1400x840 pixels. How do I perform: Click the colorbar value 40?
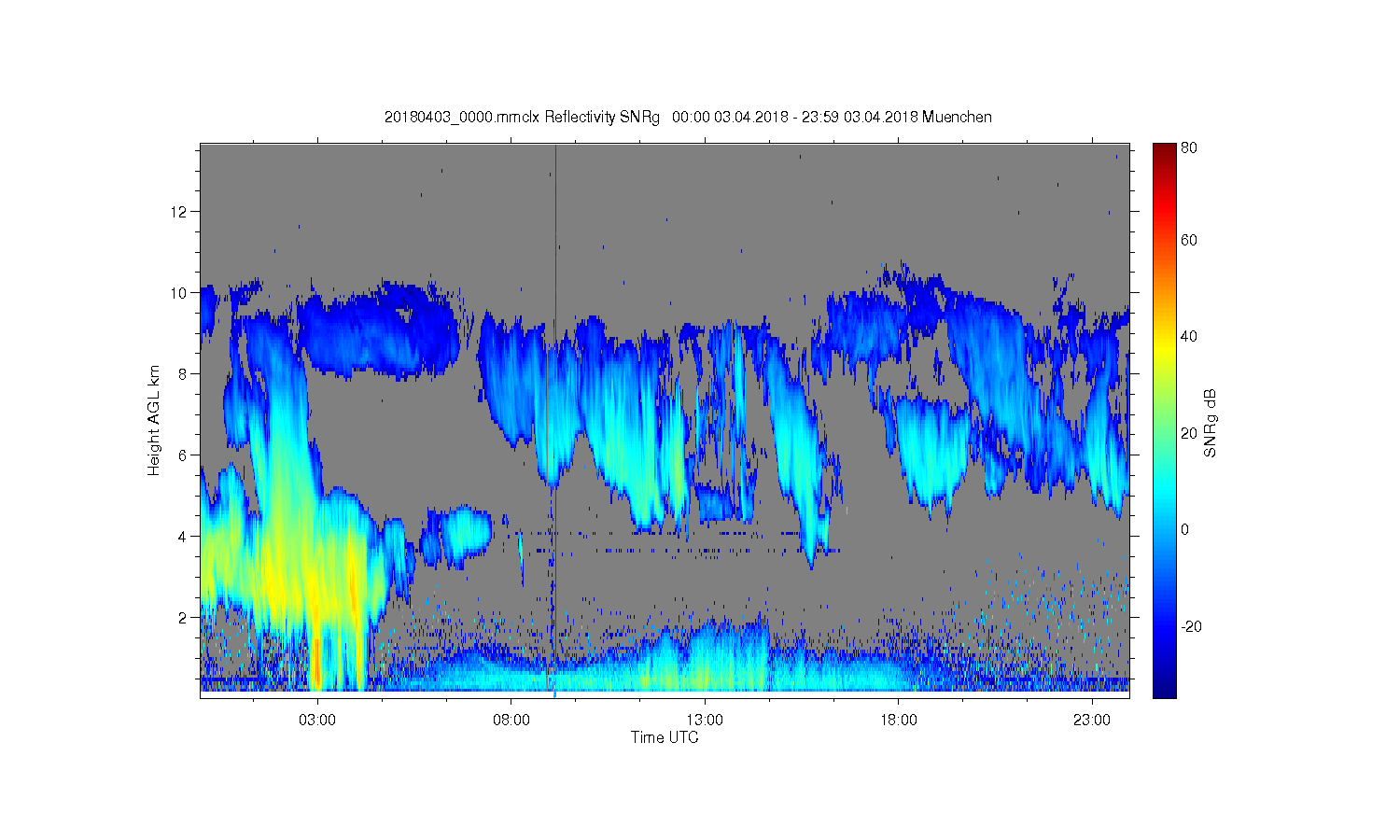1189,336
